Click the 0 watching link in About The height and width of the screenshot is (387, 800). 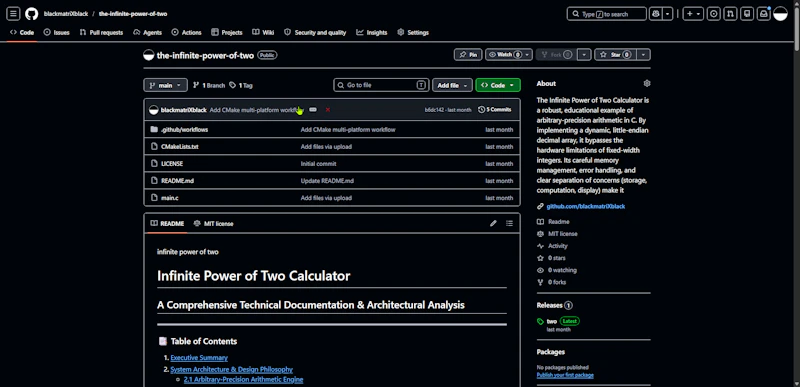coord(557,270)
